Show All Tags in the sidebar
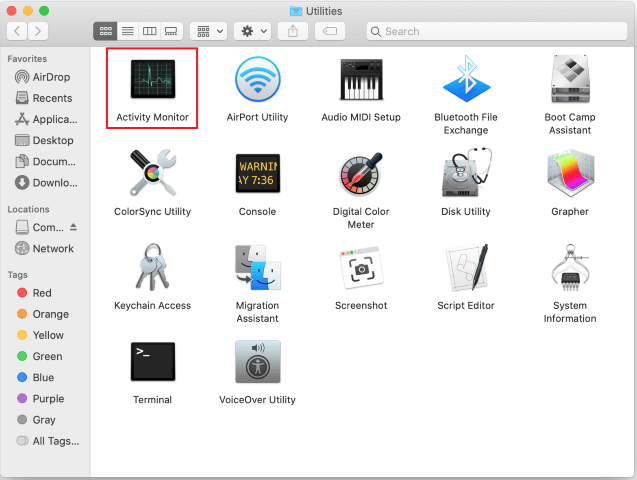Screen dimensions: 637x480 [48, 441]
